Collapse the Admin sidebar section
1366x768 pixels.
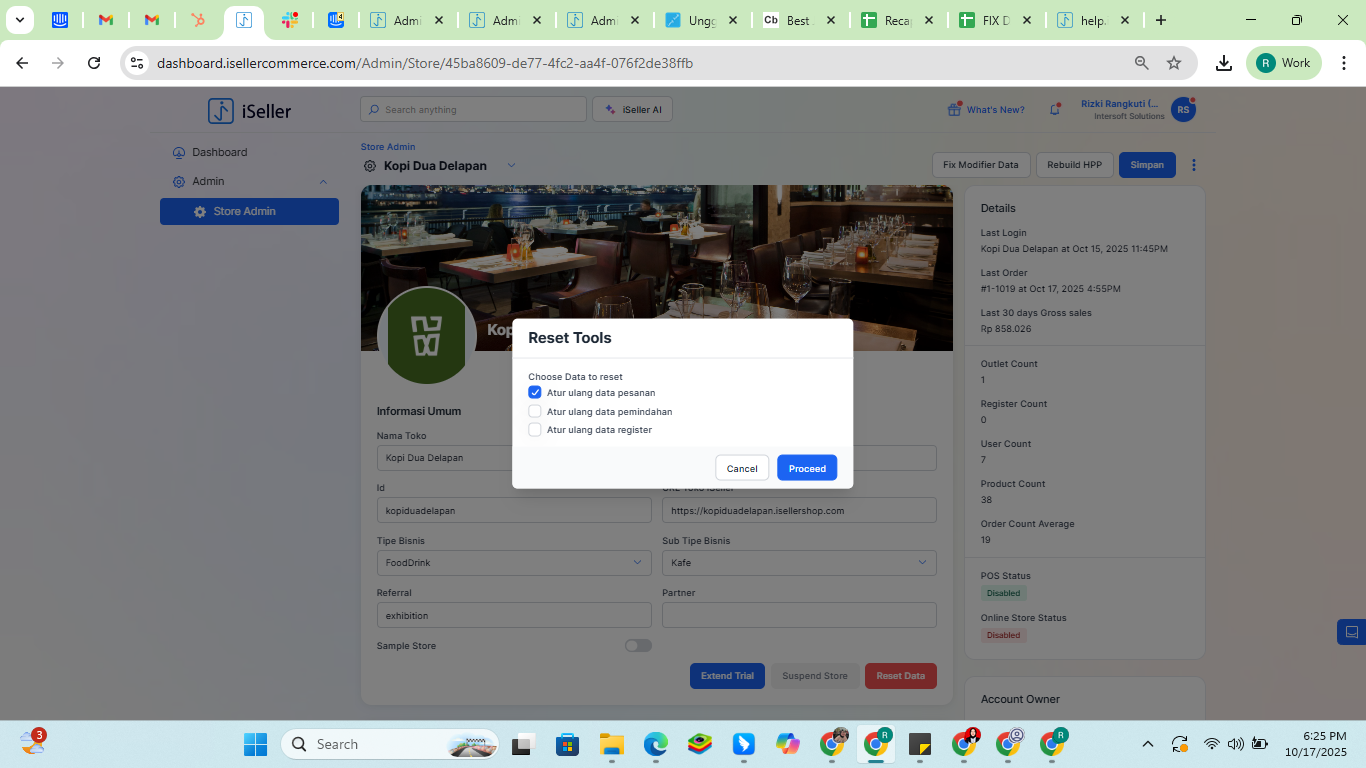click(323, 182)
